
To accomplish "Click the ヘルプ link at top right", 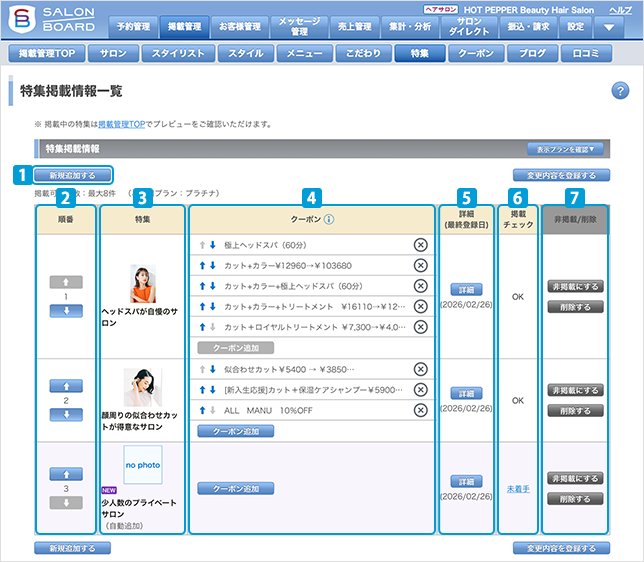I will click(x=620, y=10).
